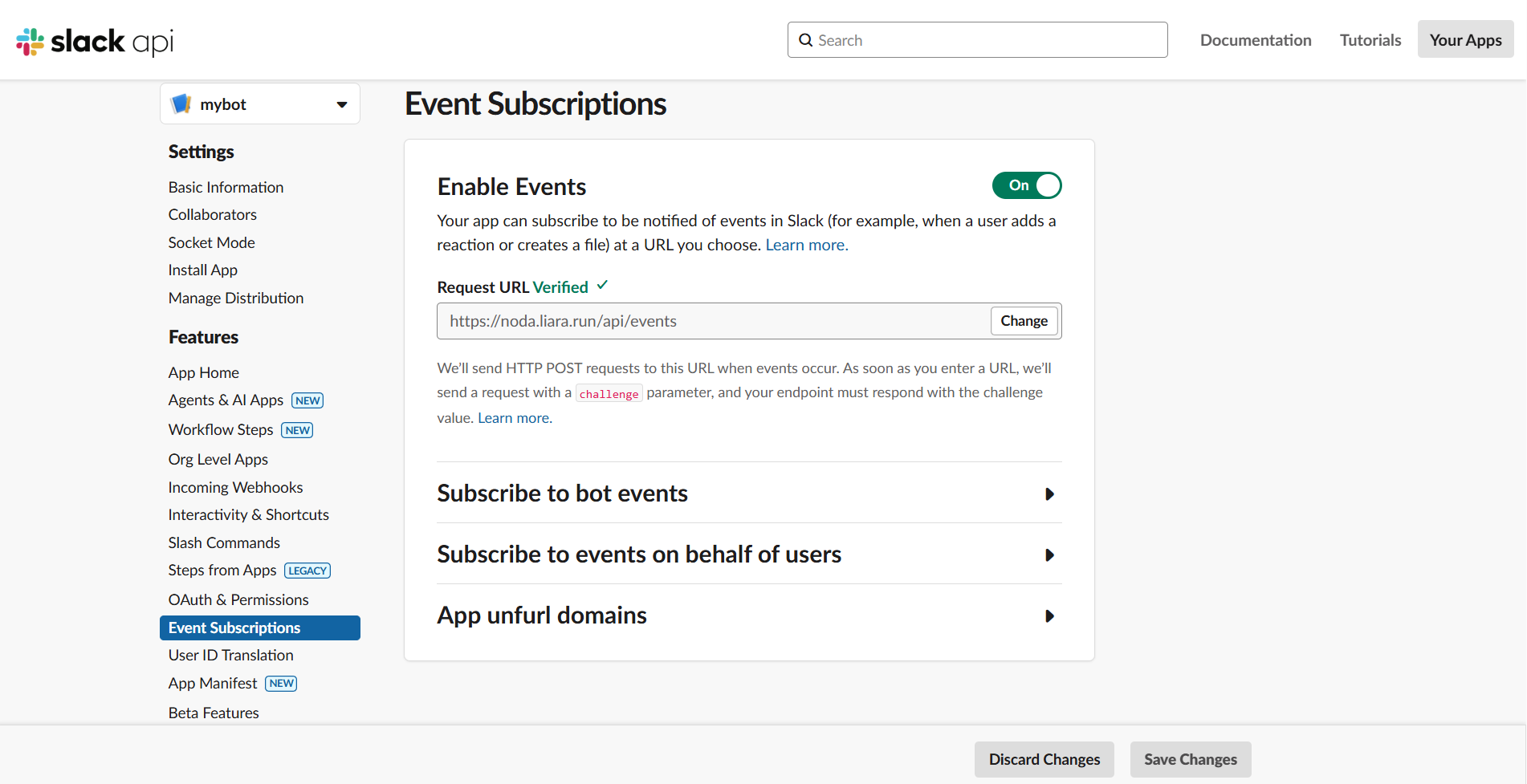
Task: Click the LEGACY badge next to Steps from Apps
Action: (307, 571)
